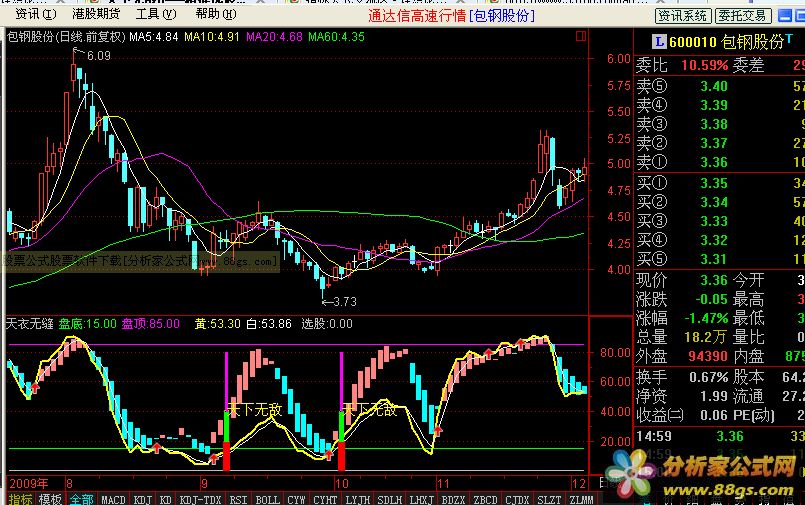Switch to the RSI indicator tab
Viewport: 805px width, 505px height.
(x=238, y=499)
